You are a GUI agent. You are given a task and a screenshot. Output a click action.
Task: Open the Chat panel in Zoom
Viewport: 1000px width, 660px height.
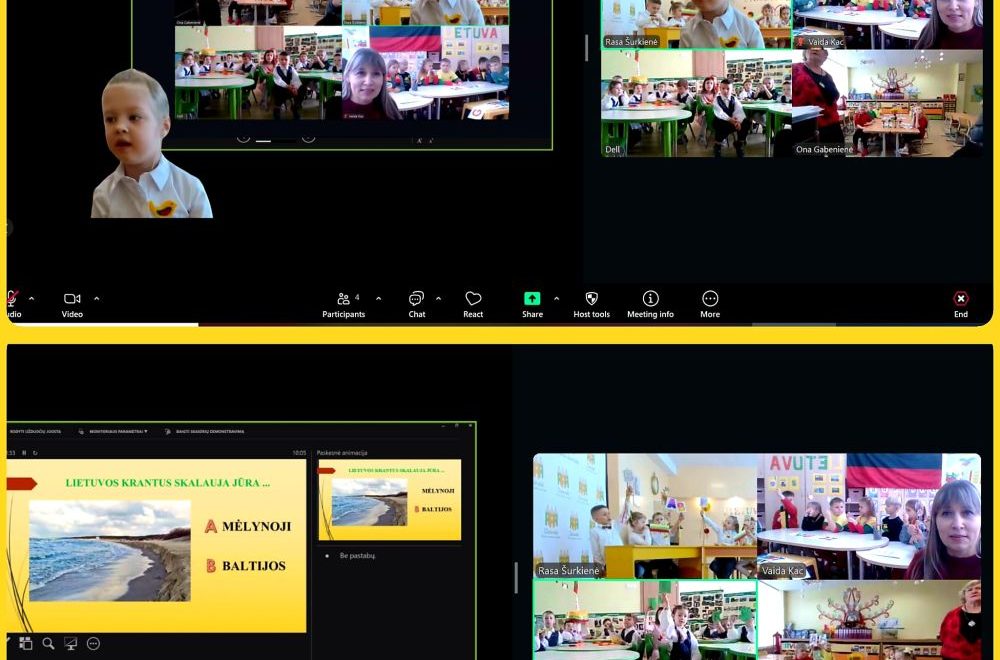(416, 304)
